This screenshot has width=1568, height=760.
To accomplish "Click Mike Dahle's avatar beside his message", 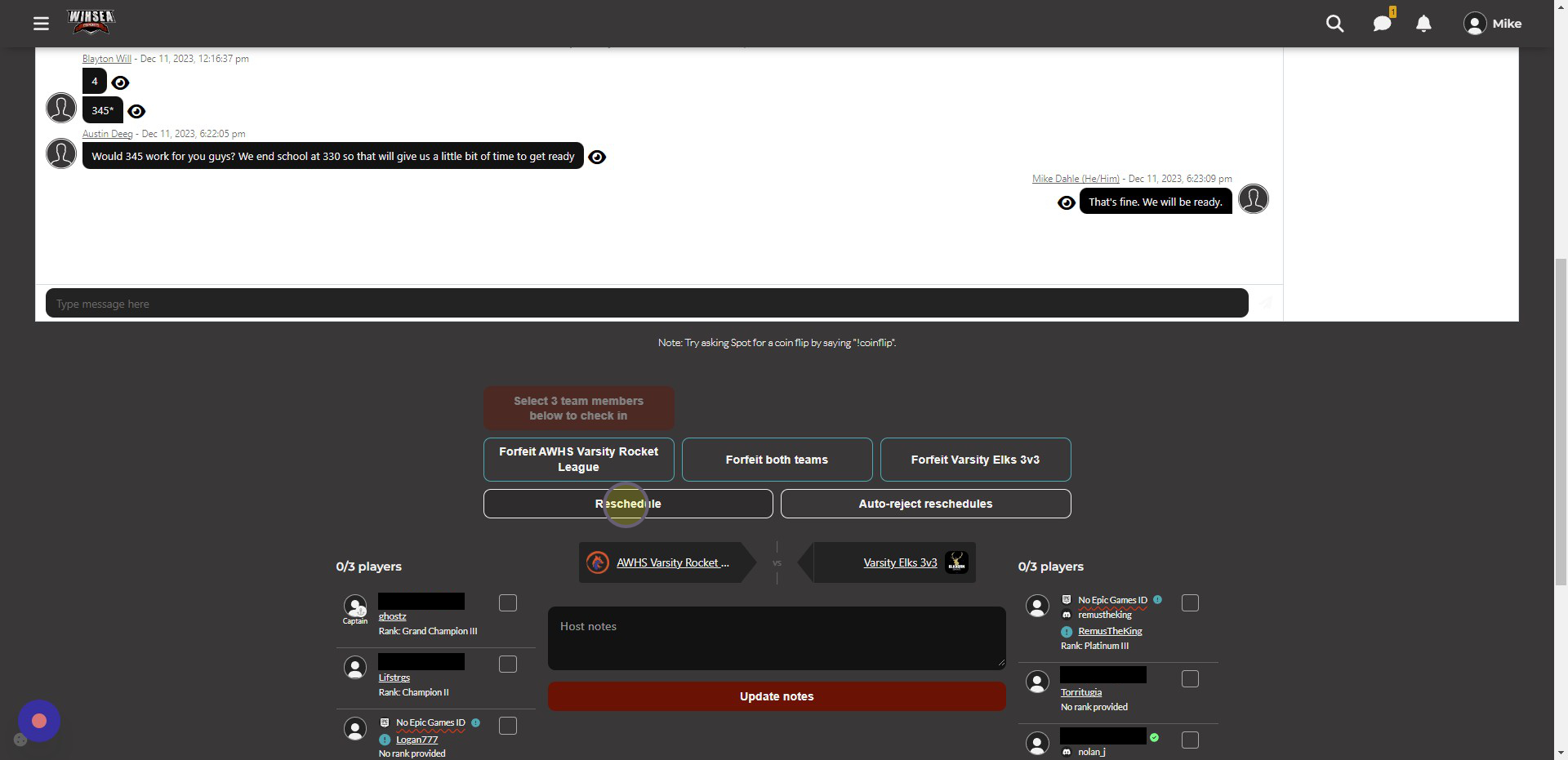I will click(x=1254, y=199).
